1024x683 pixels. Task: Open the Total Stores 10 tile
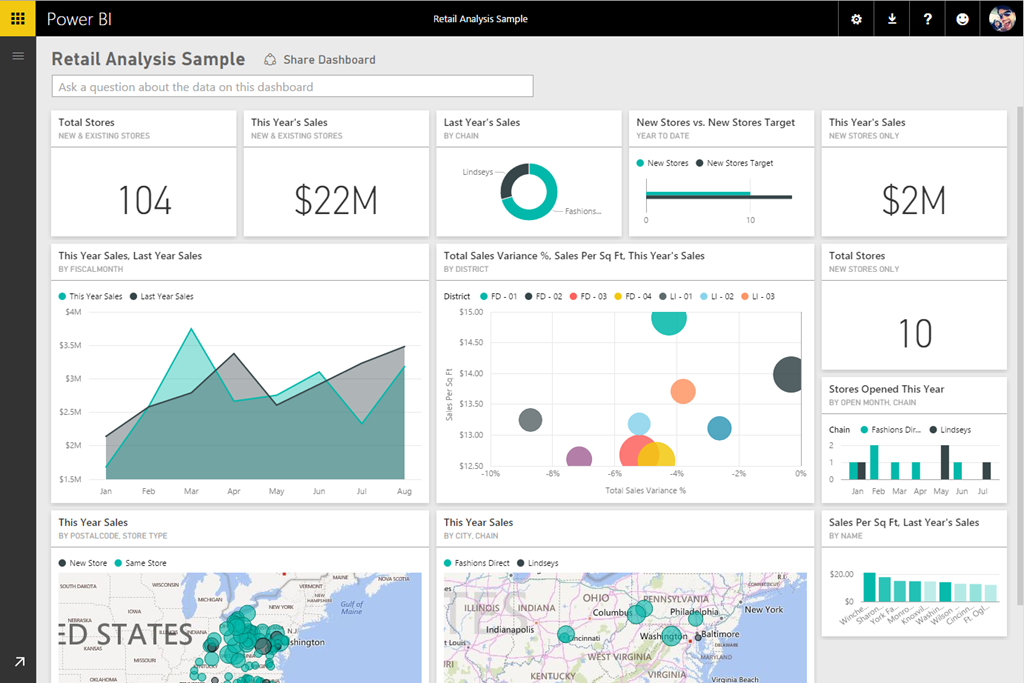914,307
